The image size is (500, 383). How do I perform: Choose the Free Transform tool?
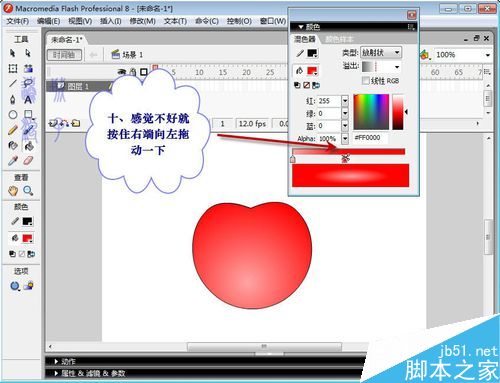click(13, 69)
